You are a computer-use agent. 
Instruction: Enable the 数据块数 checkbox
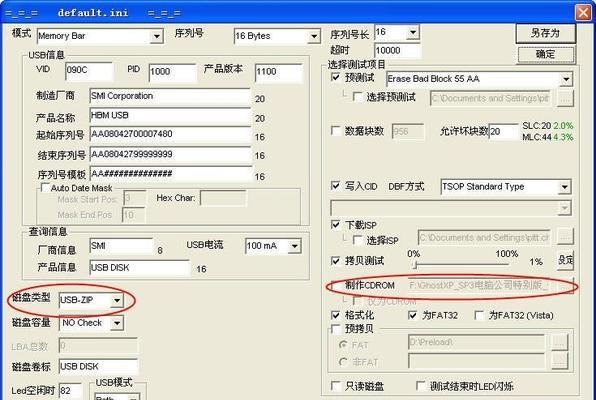pos(336,131)
